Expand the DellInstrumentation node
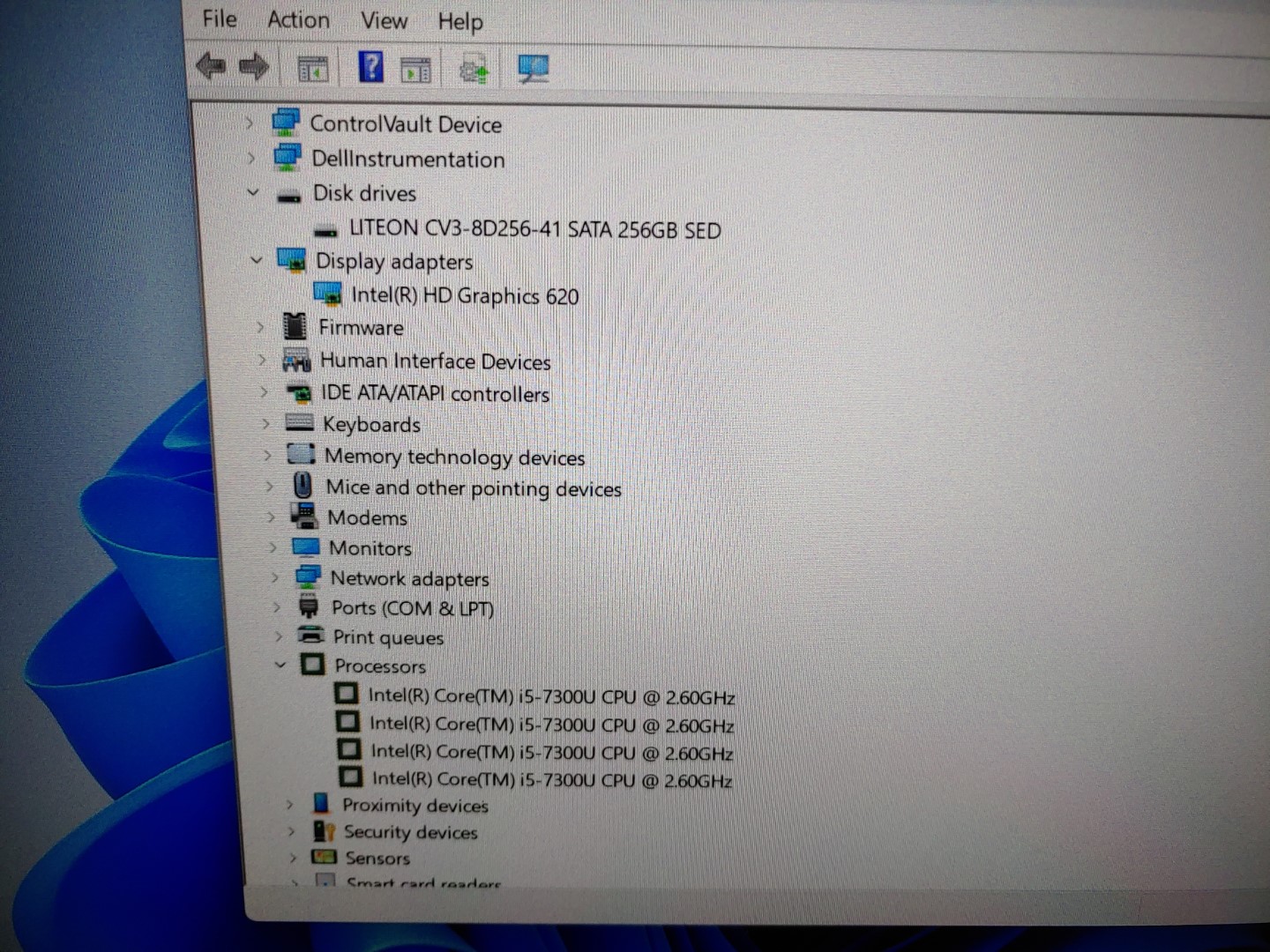The image size is (1270, 952). tap(251, 159)
